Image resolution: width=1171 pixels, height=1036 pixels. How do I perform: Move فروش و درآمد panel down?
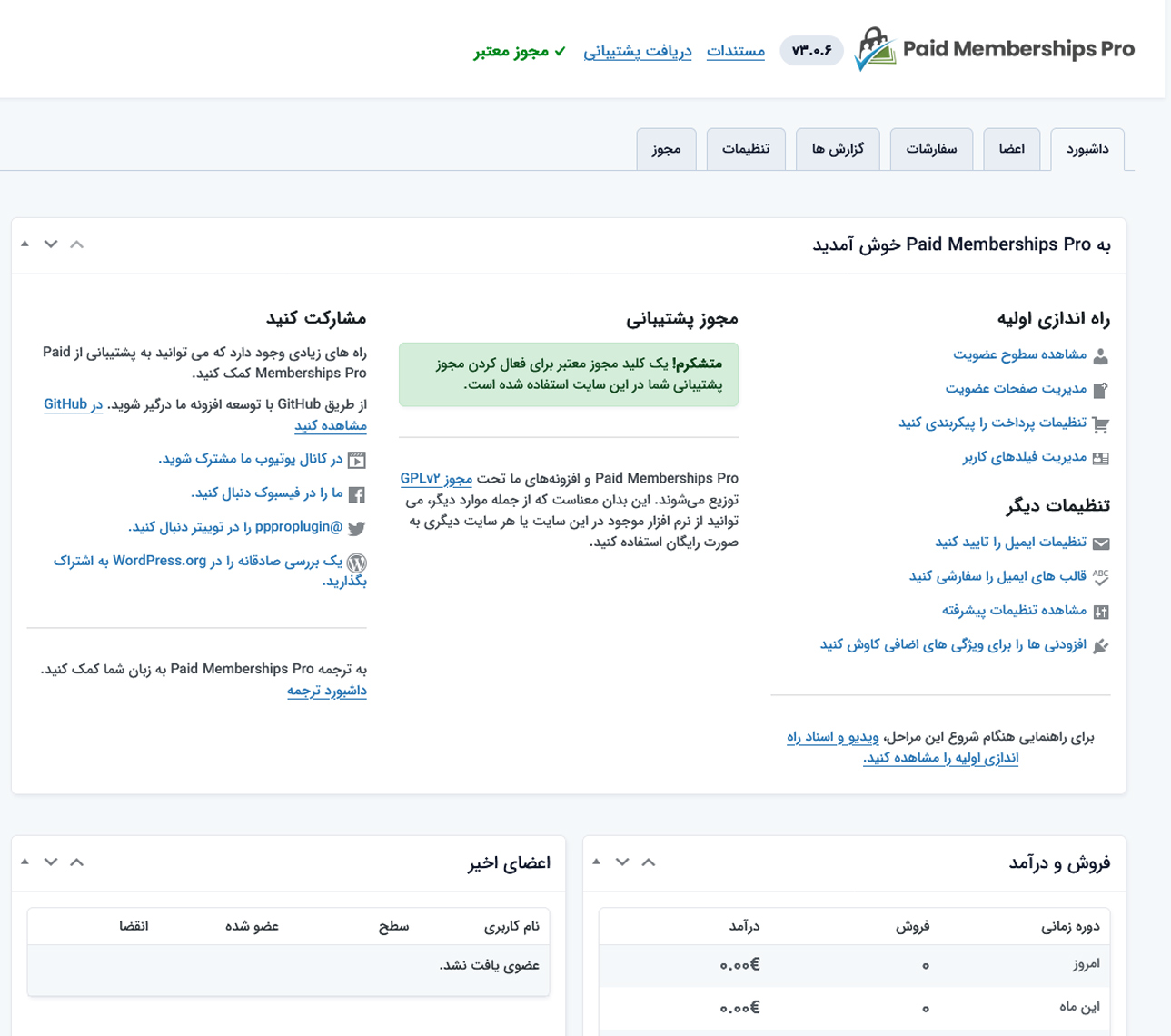point(622,862)
